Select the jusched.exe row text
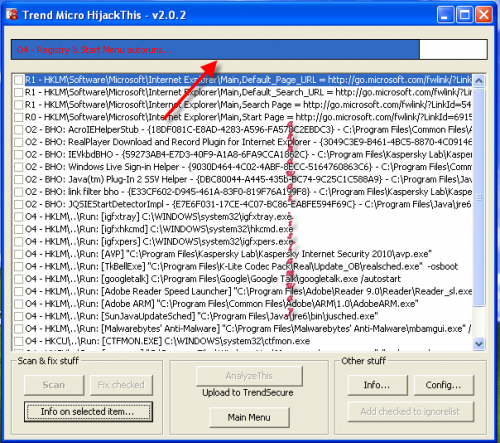Viewport: 500px width, 443px height. pyautogui.click(x=201, y=316)
